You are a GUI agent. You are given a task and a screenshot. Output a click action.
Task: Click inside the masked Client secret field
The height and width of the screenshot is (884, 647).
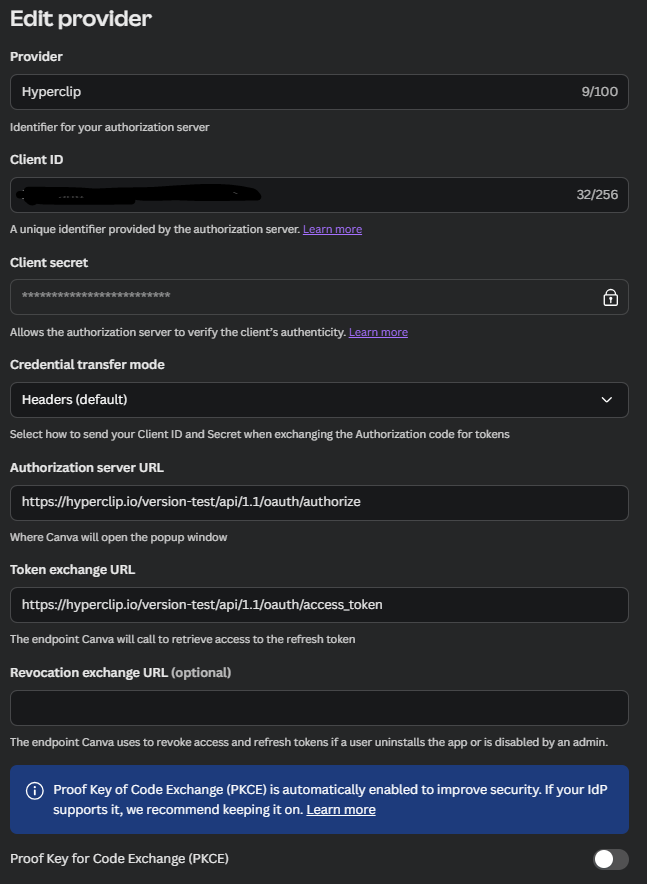click(x=300, y=297)
